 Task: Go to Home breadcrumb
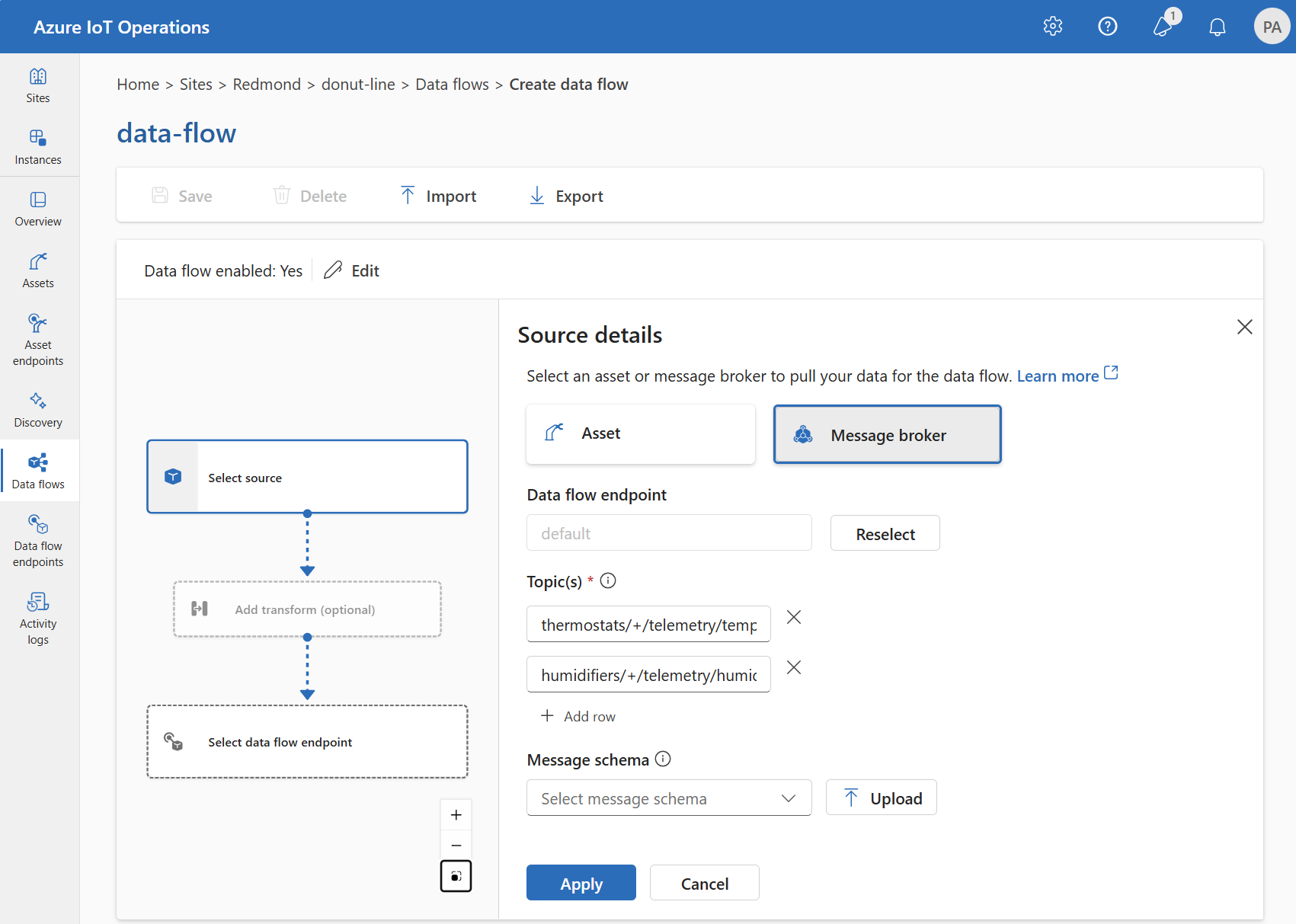tap(138, 84)
